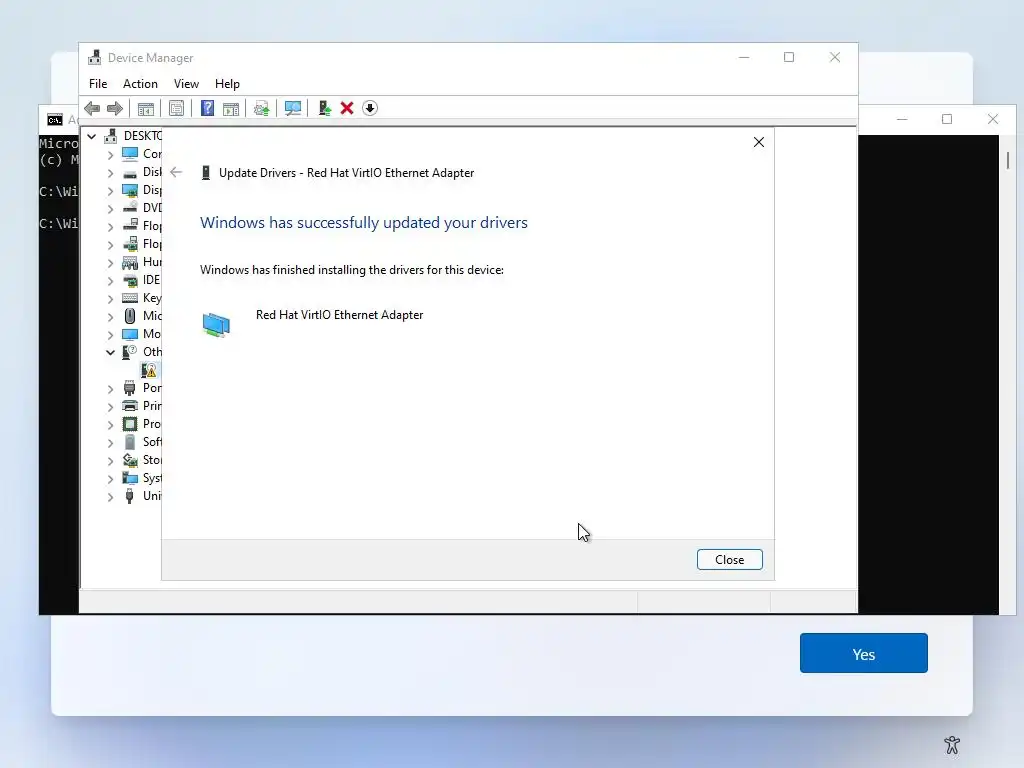
Task: Click the Back arrow in Device Manager toolbar
Action: [92, 108]
